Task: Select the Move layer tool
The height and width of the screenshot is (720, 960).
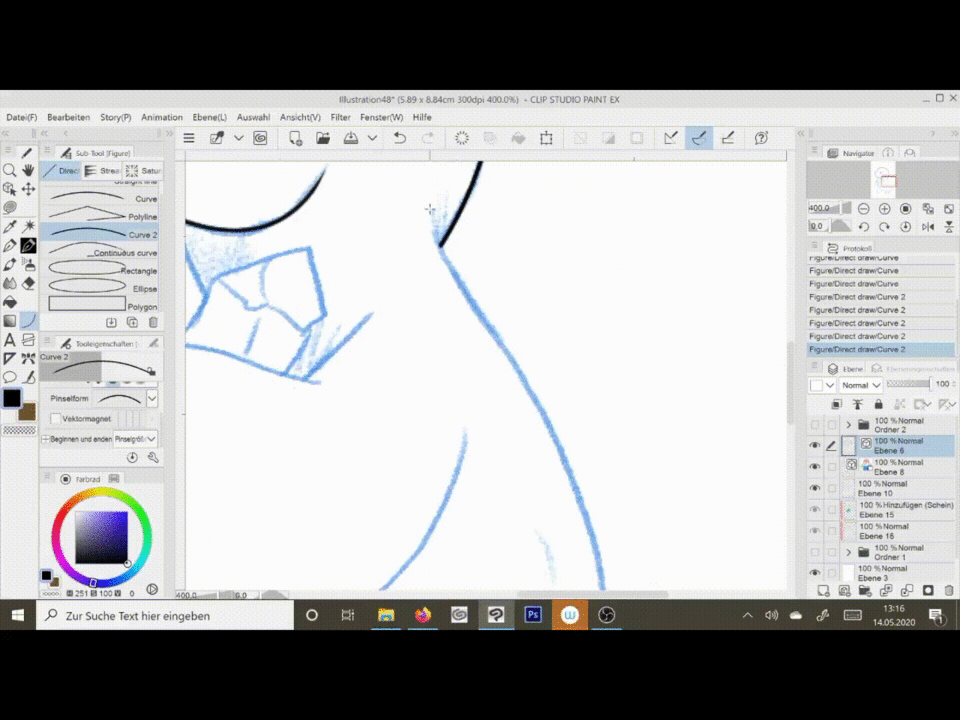Action: pyautogui.click(x=28, y=189)
